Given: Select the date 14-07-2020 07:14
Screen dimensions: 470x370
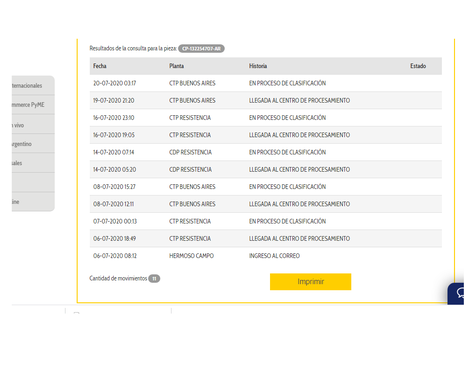Looking at the screenshot, I should tap(114, 152).
